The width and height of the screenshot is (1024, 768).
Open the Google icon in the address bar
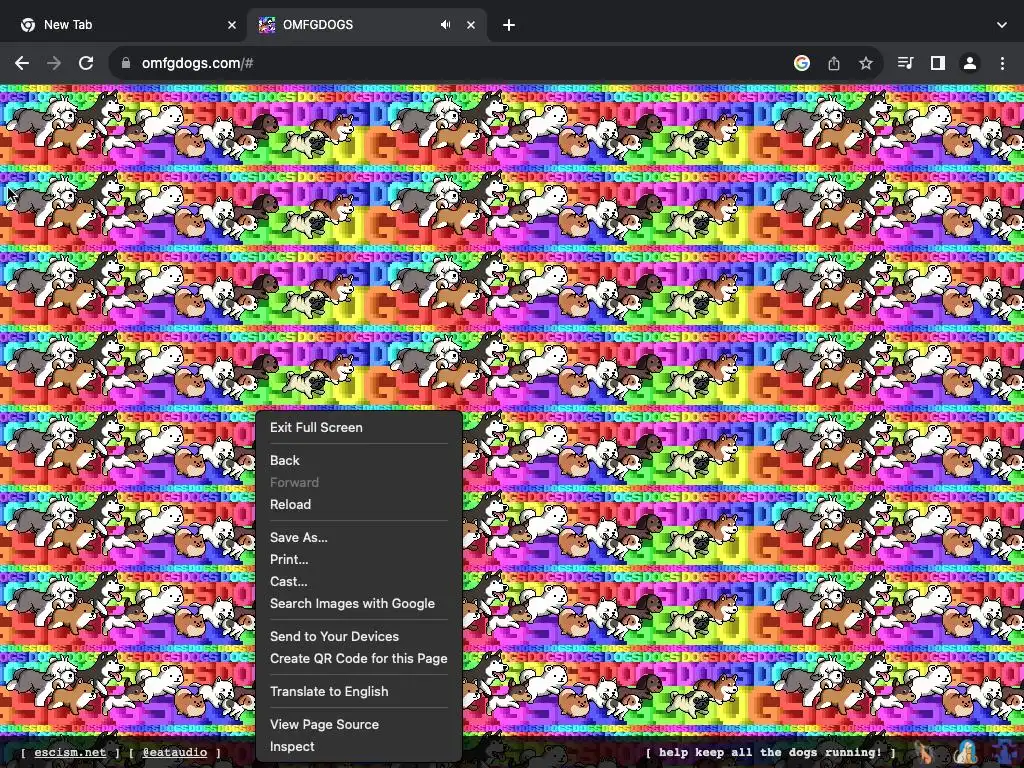802,63
